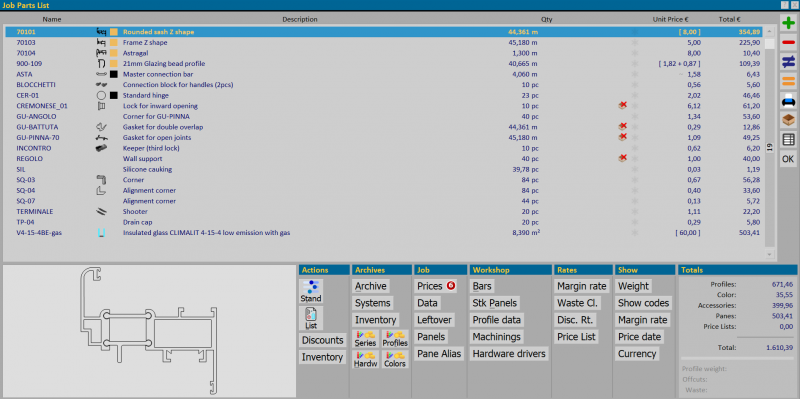Click the green plus add part icon

point(788,23)
